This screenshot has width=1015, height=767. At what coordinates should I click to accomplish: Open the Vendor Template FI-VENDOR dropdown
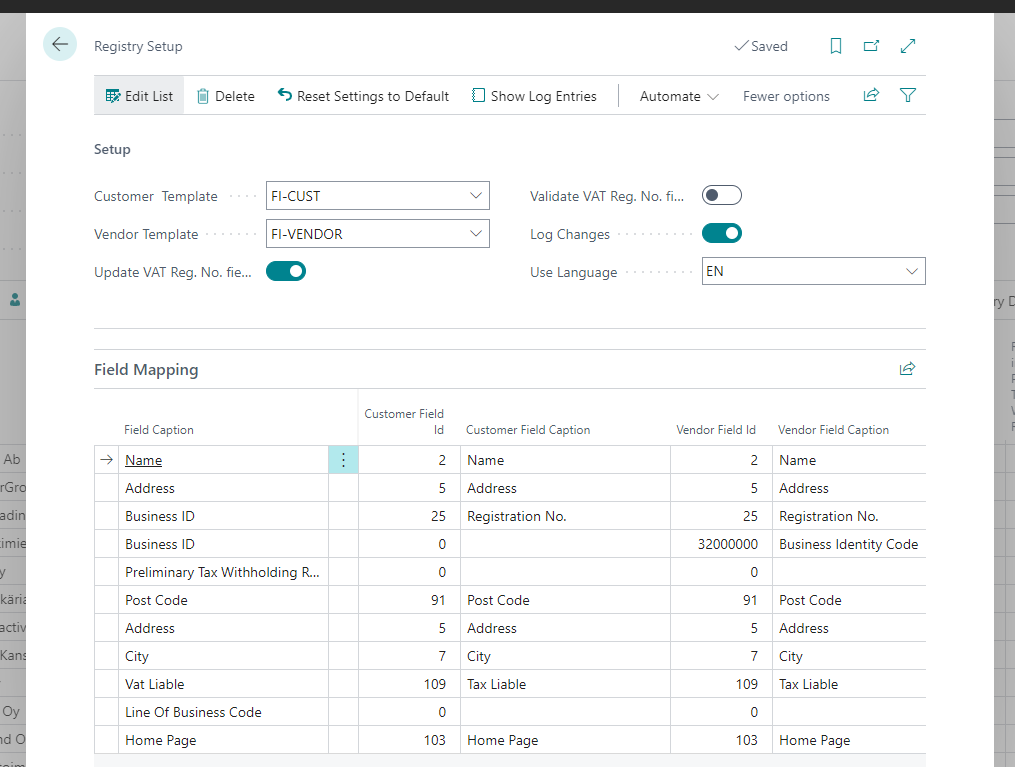(477, 233)
